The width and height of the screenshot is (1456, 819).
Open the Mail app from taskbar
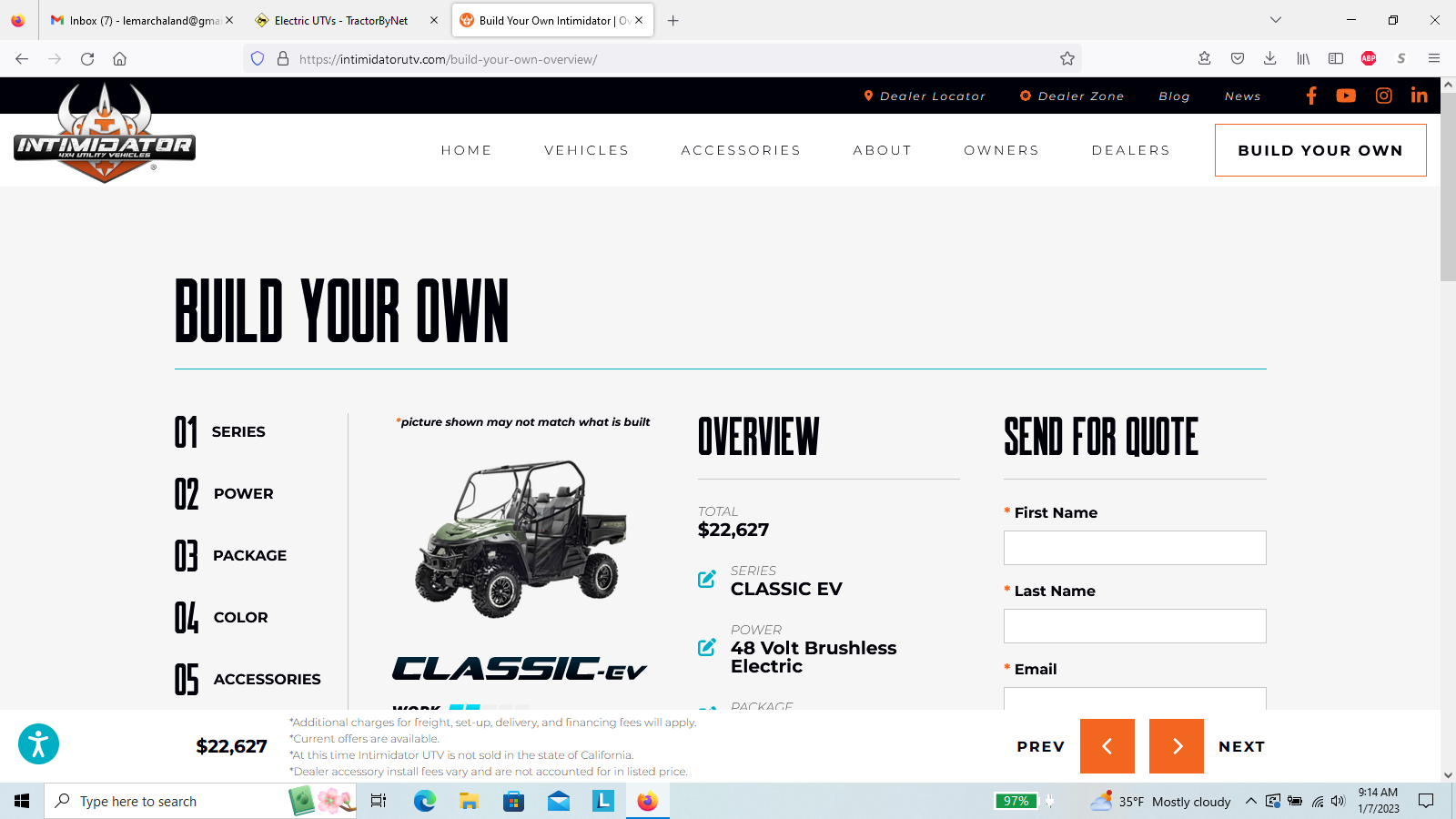pyautogui.click(x=559, y=801)
